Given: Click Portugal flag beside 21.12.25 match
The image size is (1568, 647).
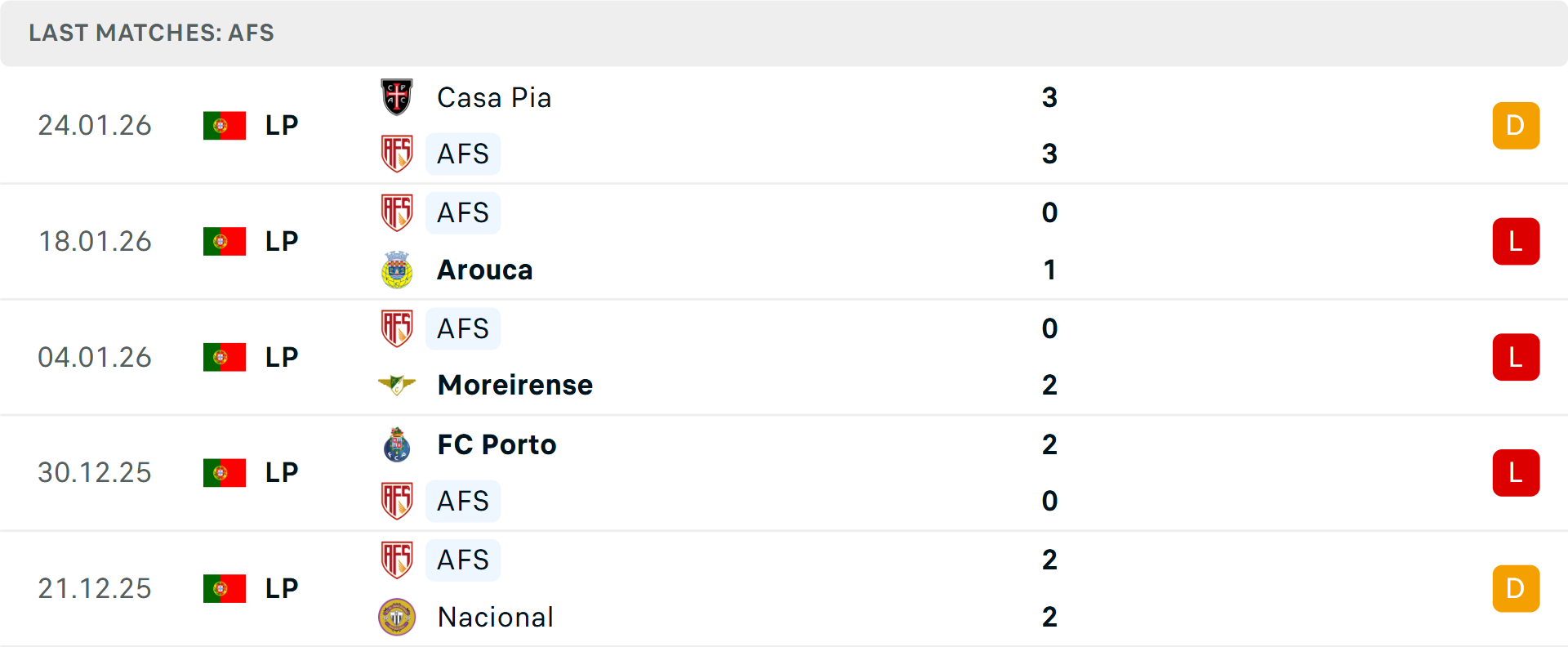Looking at the screenshot, I should click(225, 588).
